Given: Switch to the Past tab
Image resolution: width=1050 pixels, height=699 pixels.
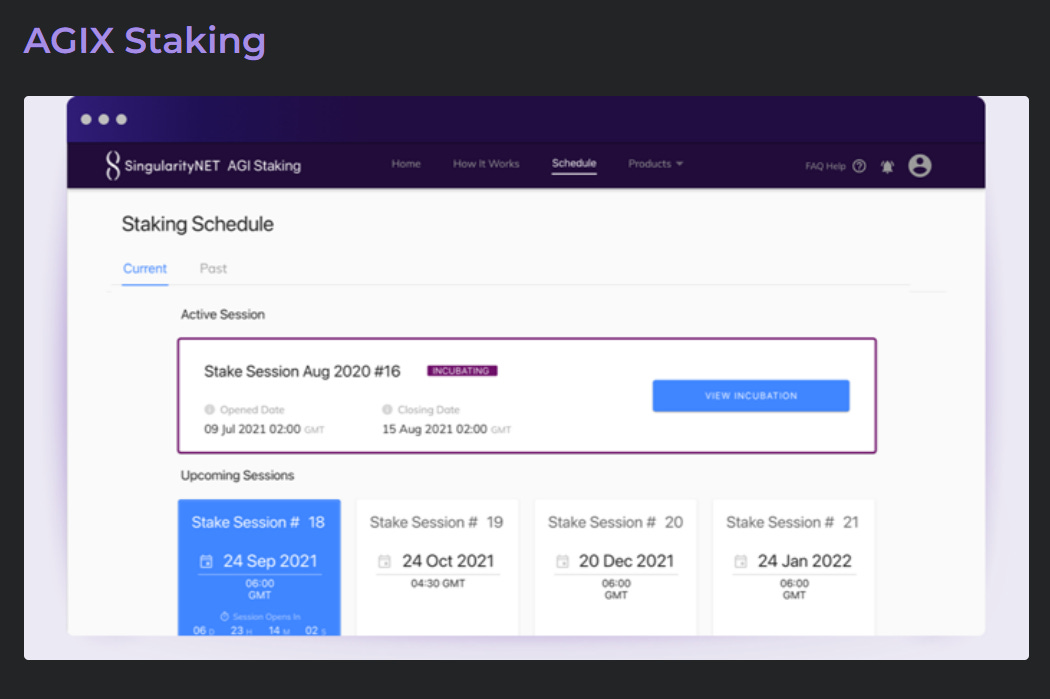Looking at the screenshot, I should [213, 268].
